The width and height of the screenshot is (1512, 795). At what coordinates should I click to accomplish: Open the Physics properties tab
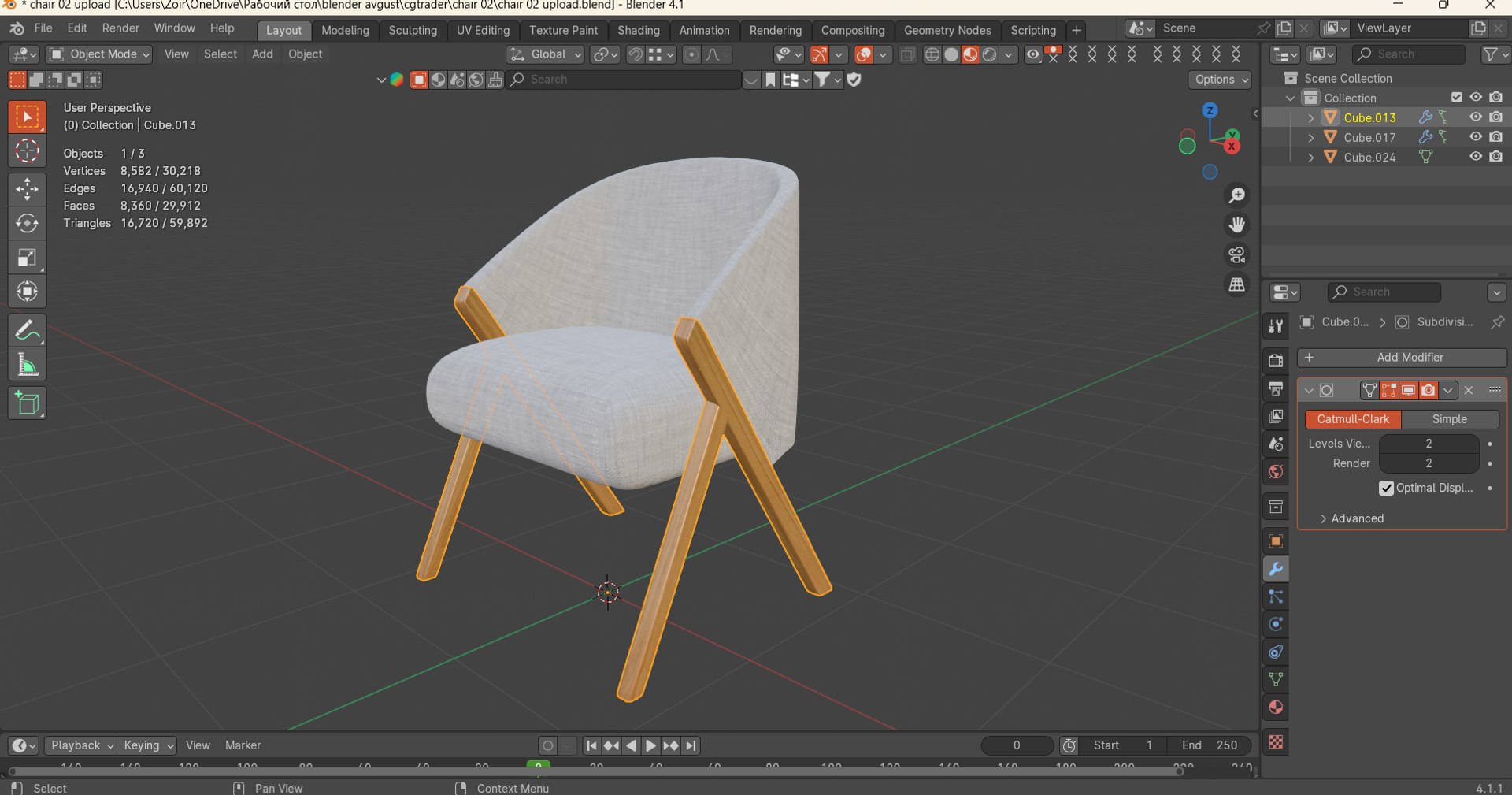tap(1276, 624)
